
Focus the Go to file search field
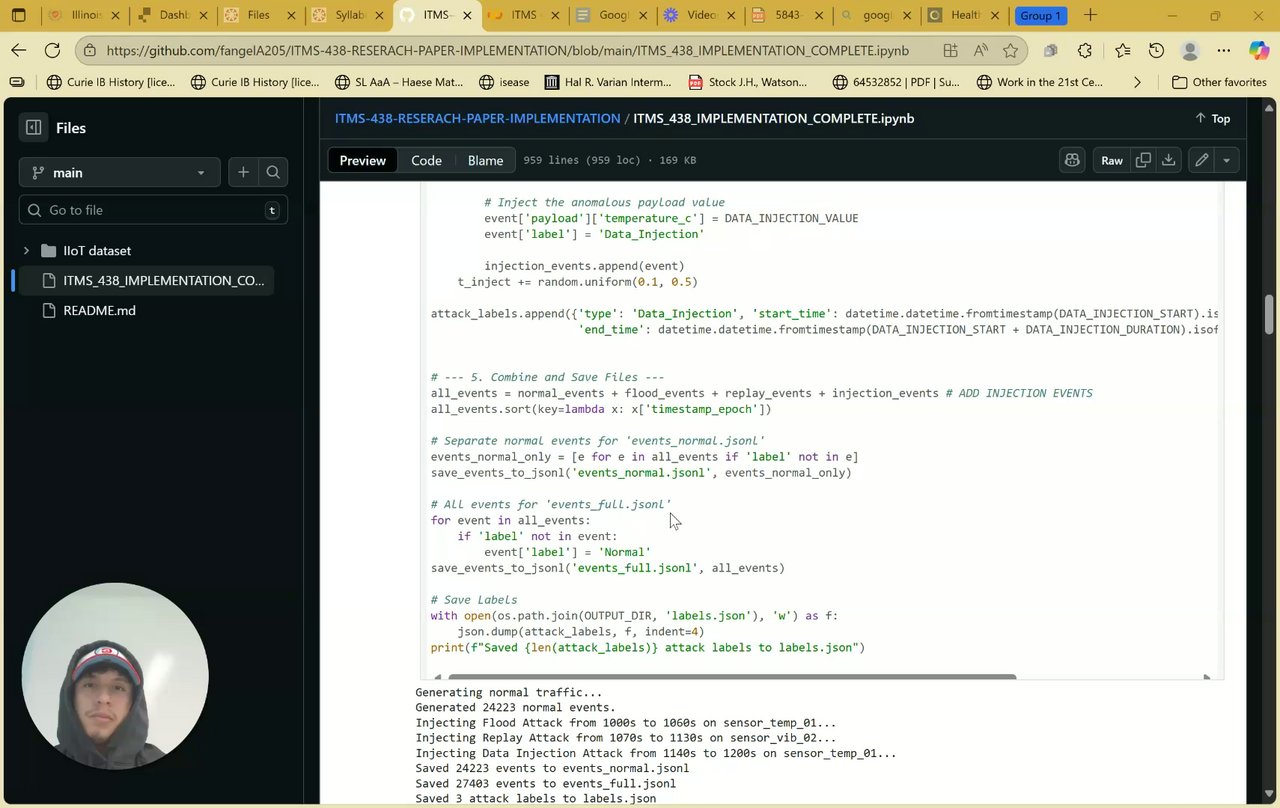point(153,210)
